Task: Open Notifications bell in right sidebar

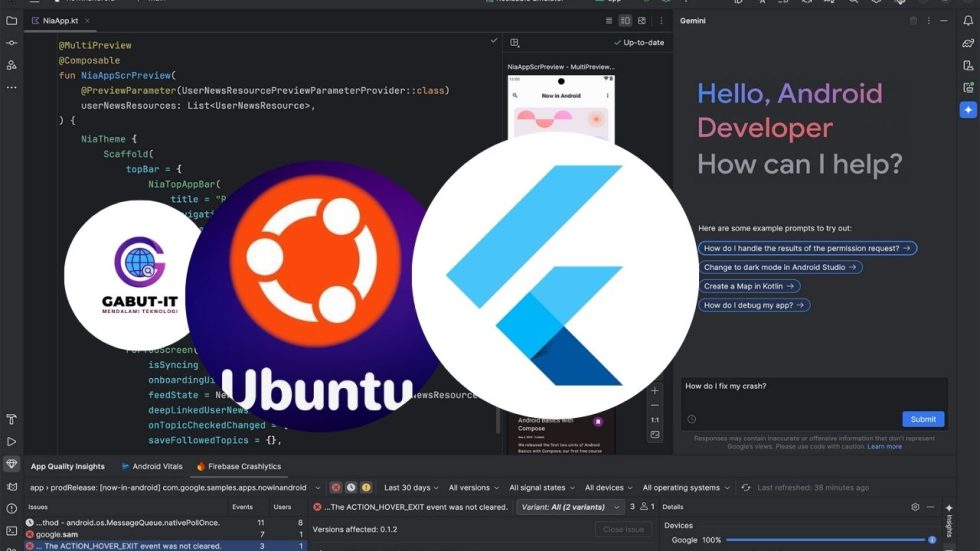Action: 968,21
